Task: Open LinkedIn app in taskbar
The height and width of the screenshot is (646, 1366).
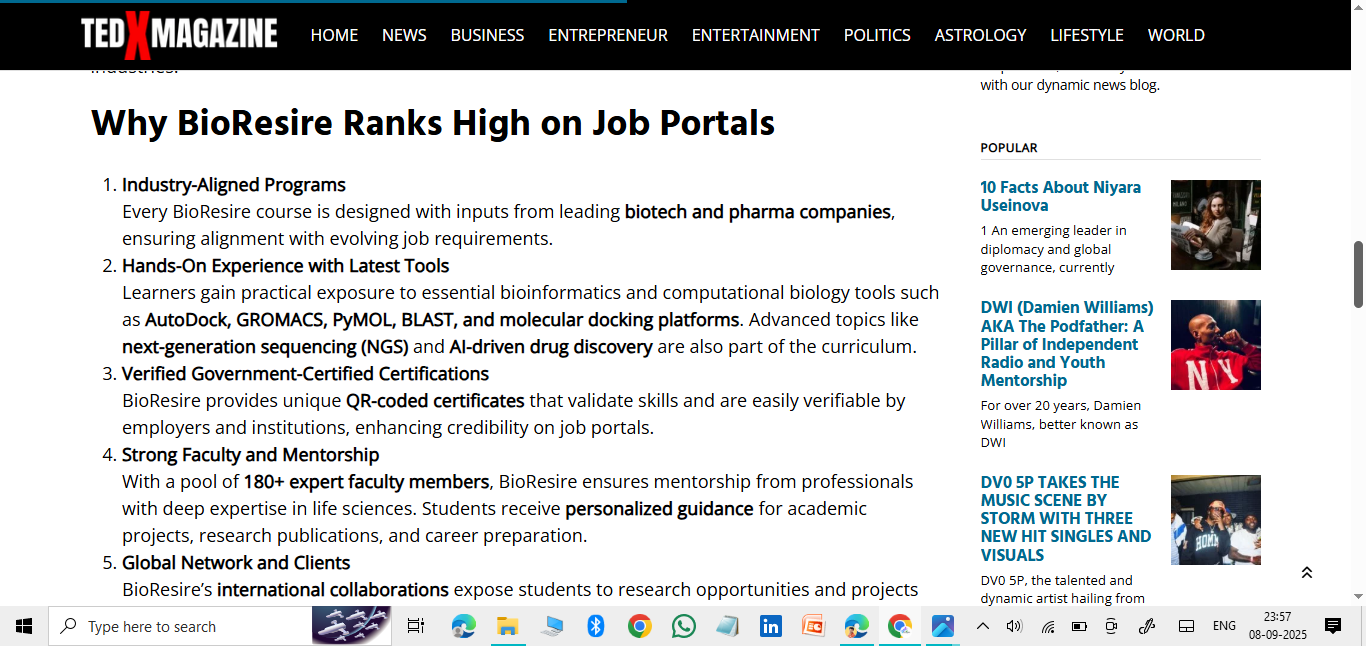Action: [x=770, y=627]
